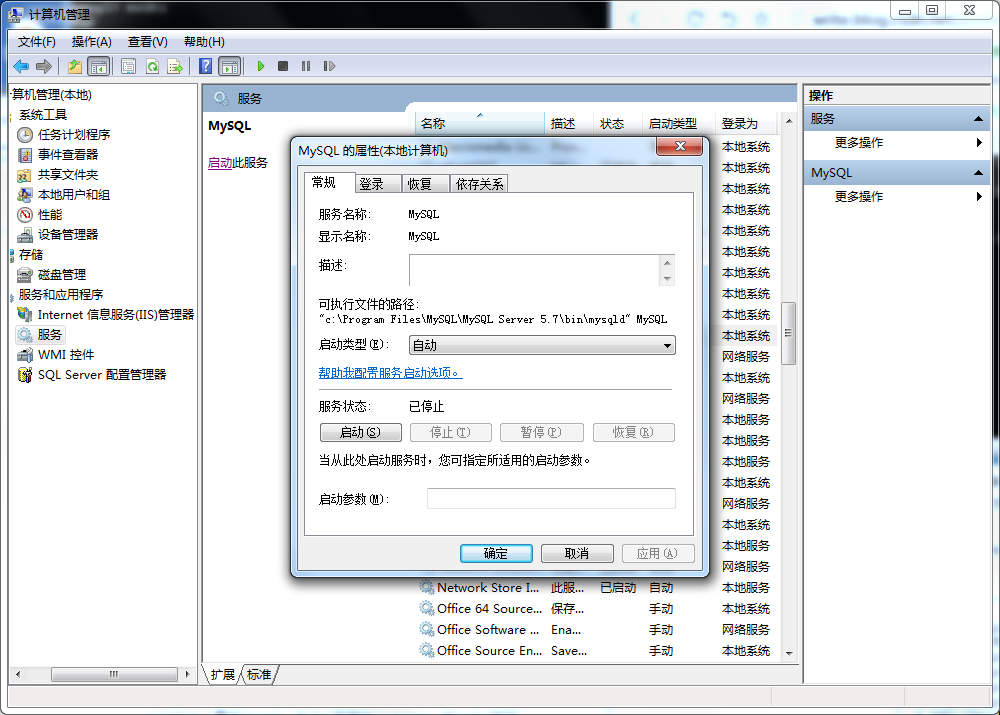This screenshot has height=715, width=1000.
Task: Click the Up one level folder icon
Action: click(75, 66)
